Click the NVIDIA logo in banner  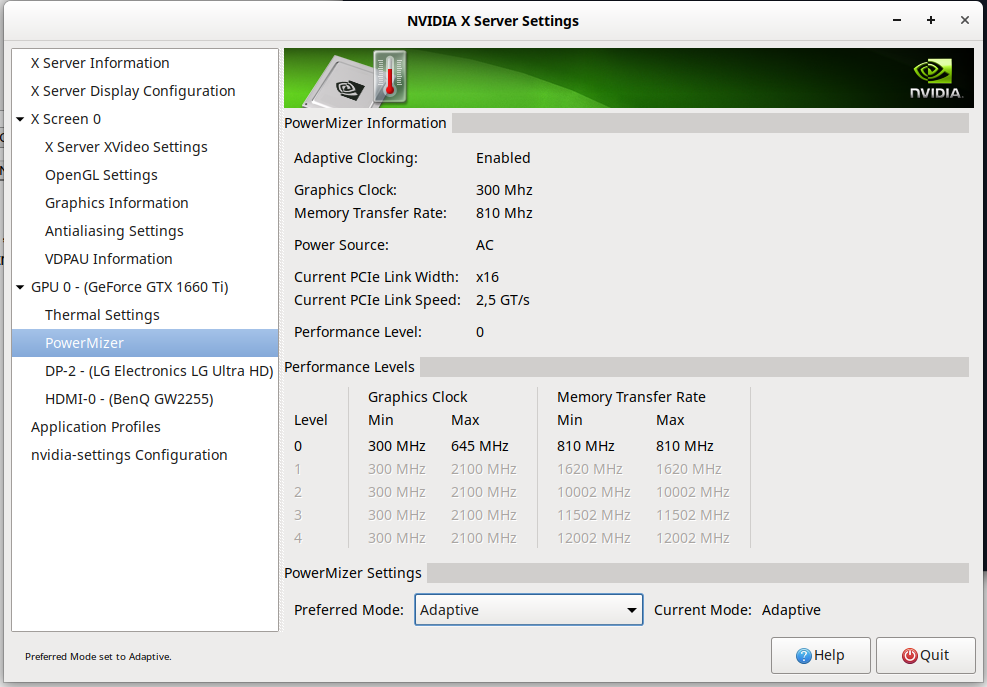pyautogui.click(x=936, y=79)
